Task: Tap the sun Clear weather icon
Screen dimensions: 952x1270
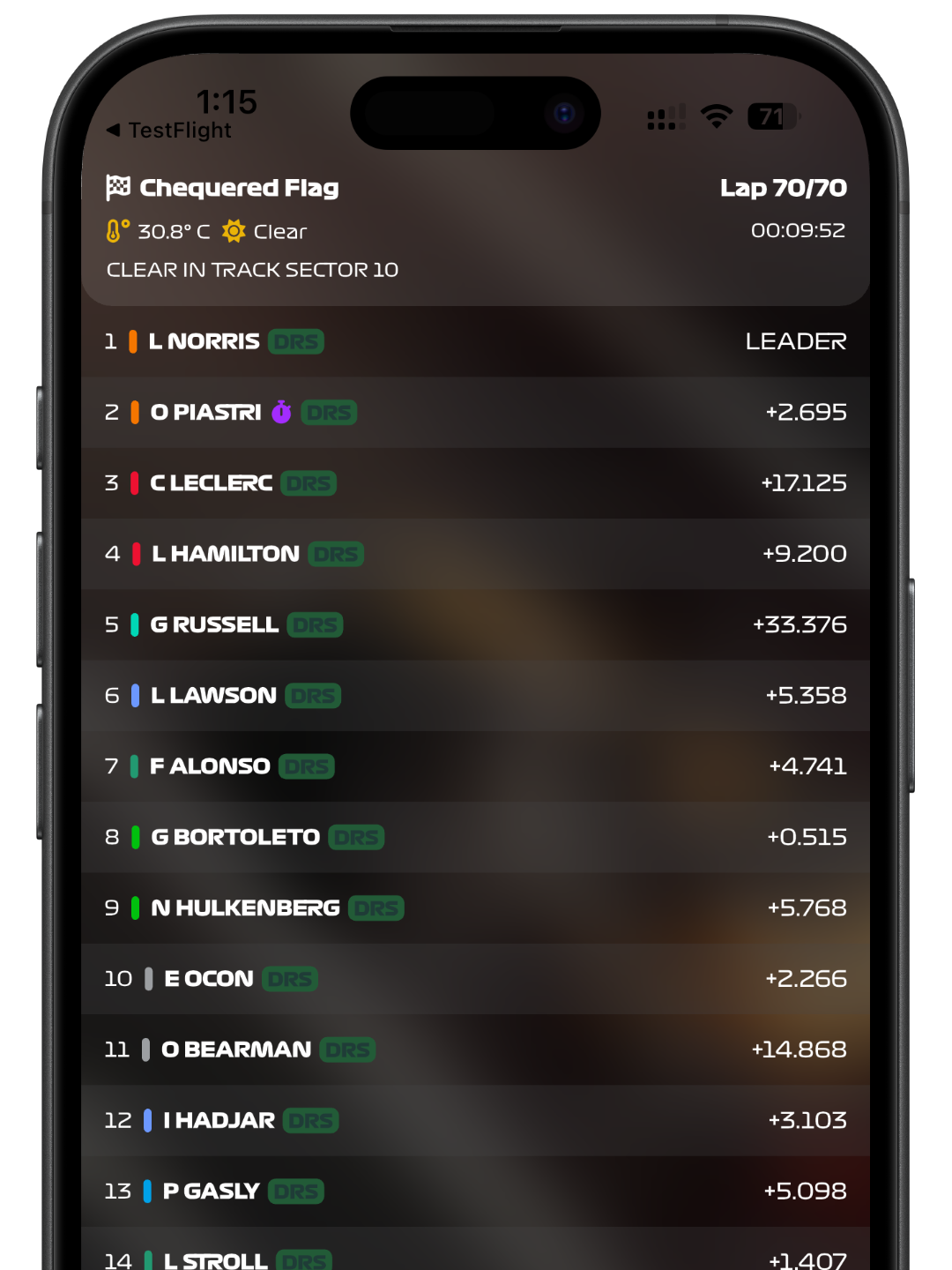Action: pyautogui.click(x=234, y=231)
